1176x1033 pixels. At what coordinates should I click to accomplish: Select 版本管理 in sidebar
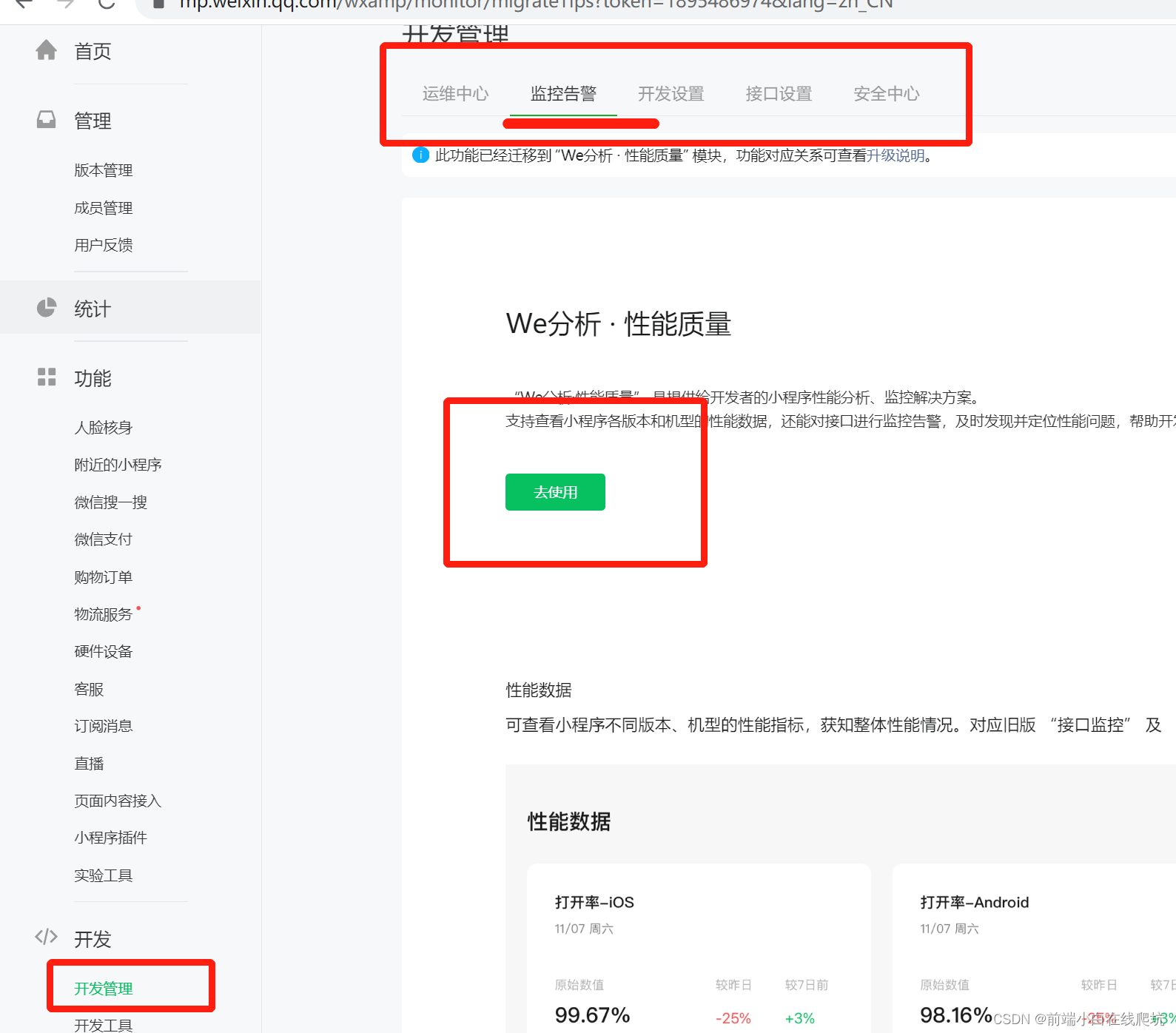pyautogui.click(x=104, y=170)
